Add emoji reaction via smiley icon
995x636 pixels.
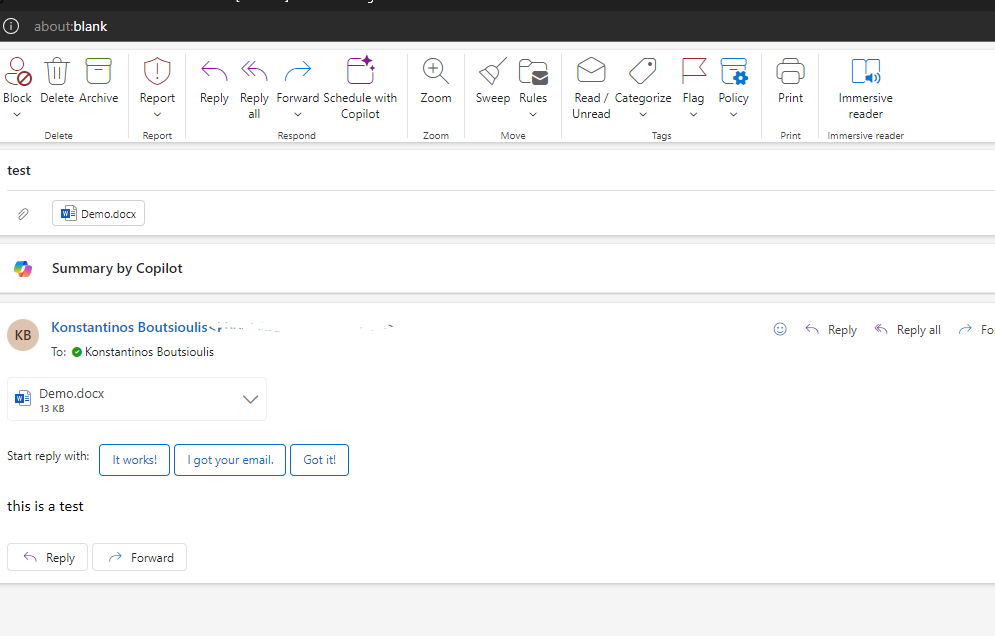[x=780, y=329]
